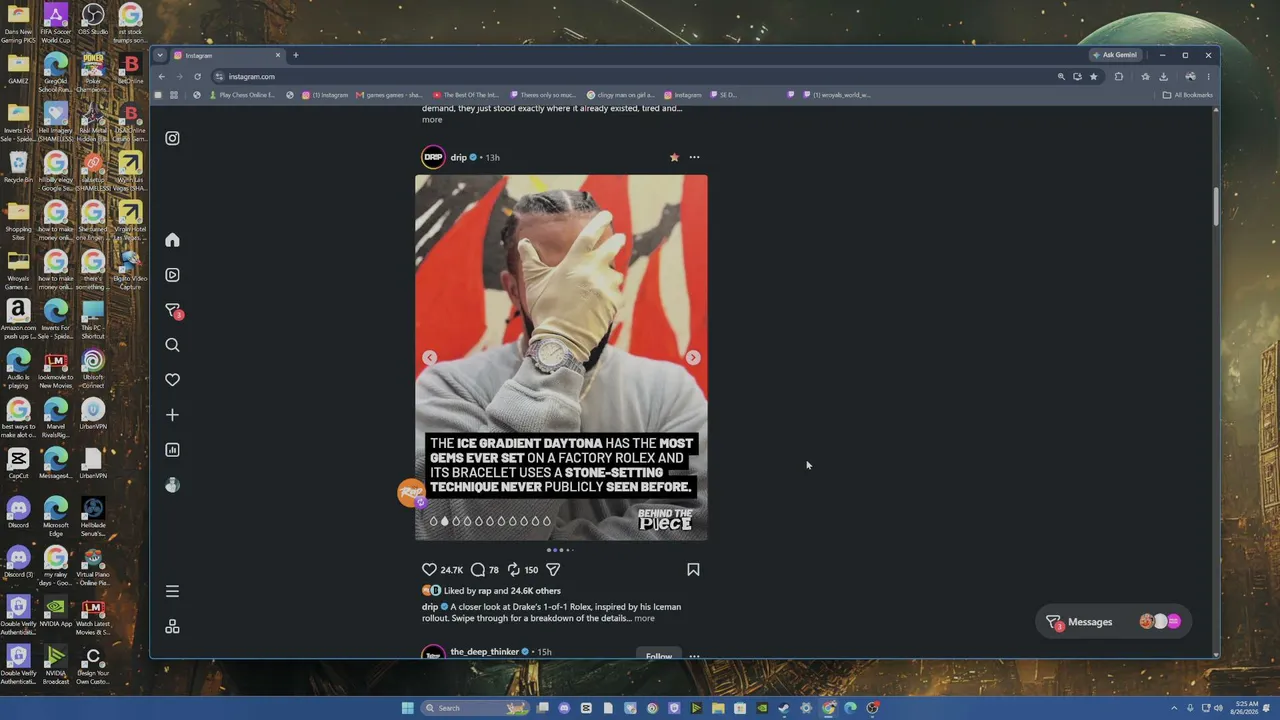Open Theres only so much bookmark
1280x720 pixels.
[543, 95]
